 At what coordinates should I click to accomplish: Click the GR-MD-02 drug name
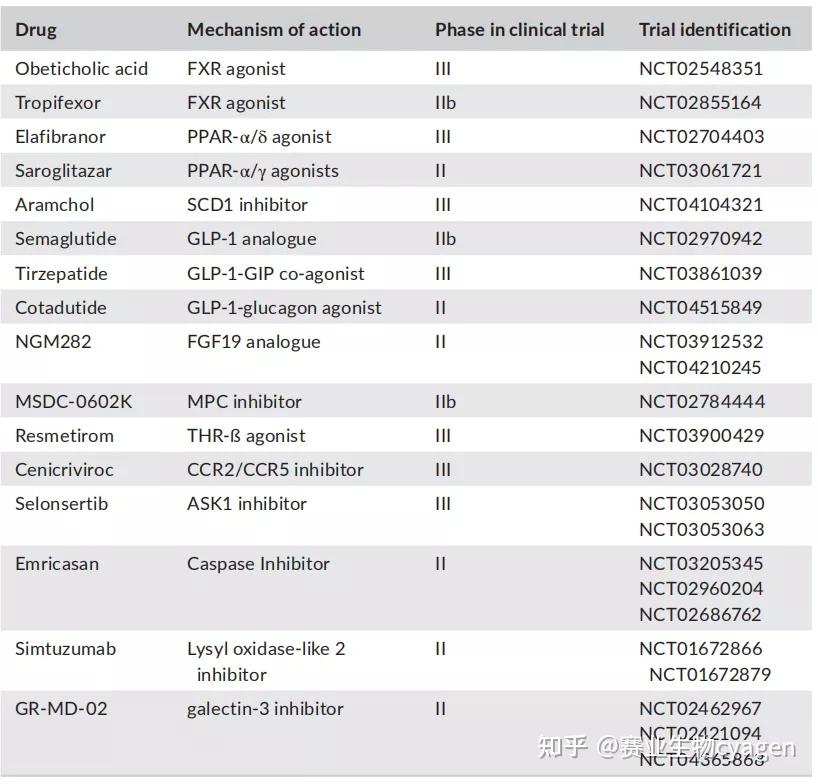pyautogui.click(x=61, y=709)
